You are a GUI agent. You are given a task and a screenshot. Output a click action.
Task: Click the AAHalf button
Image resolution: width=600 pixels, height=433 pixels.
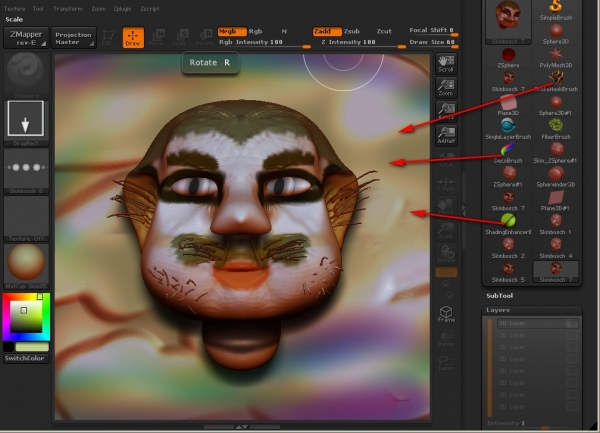point(446,135)
